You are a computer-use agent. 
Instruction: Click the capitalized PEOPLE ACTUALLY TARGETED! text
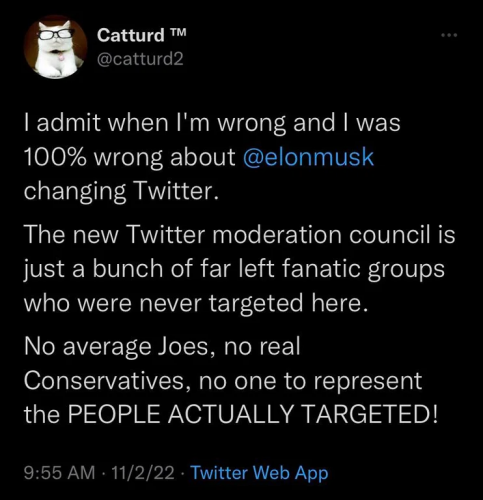252,414
